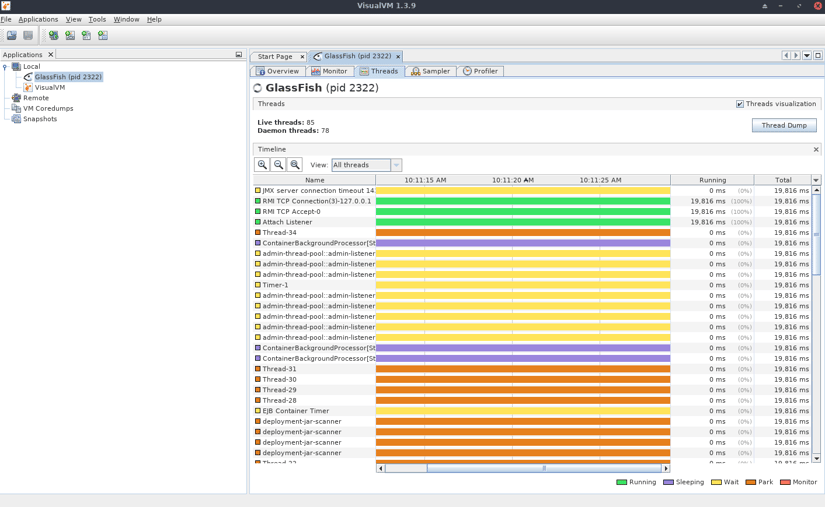
Task: Click vertical scrollbar down arrow
Action: tap(816, 459)
